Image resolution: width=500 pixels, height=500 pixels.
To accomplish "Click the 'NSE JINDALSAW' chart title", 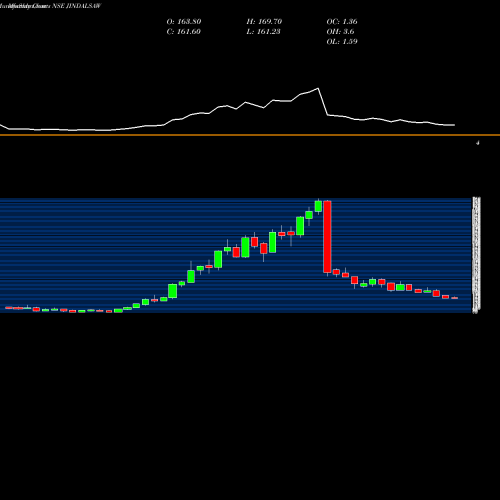I will point(76,6).
